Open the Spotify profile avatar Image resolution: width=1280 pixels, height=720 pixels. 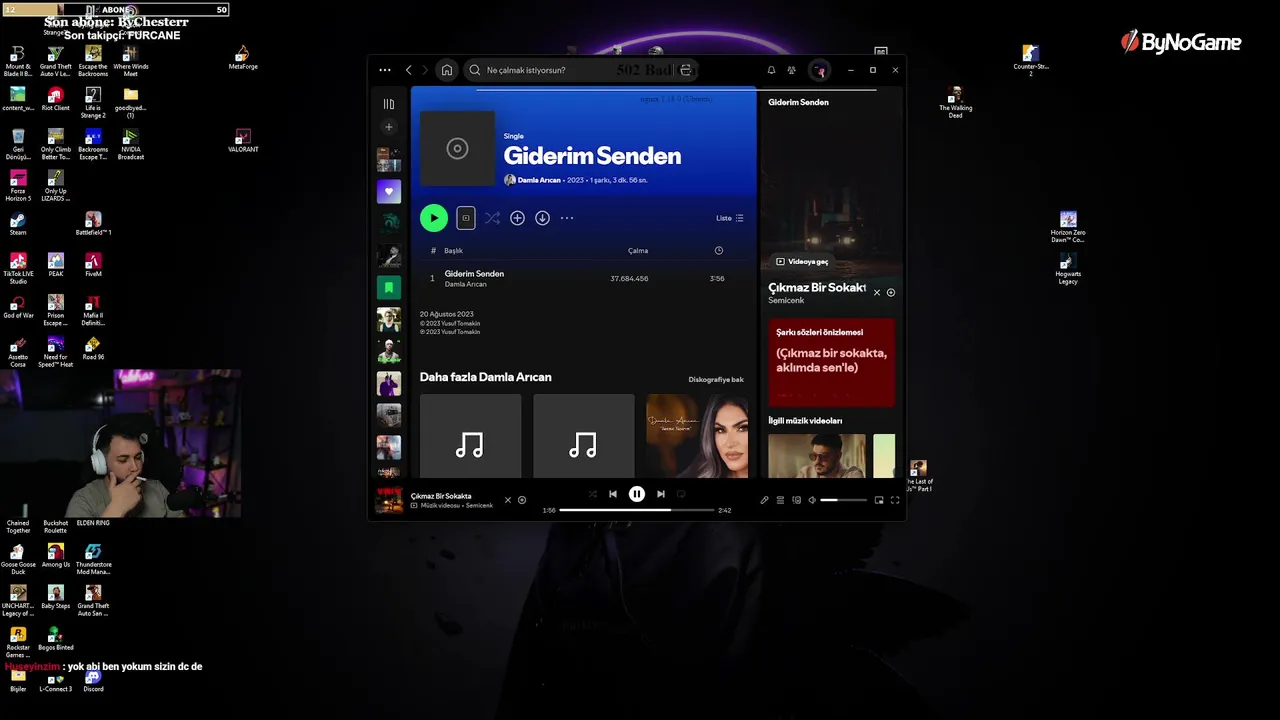tap(819, 70)
